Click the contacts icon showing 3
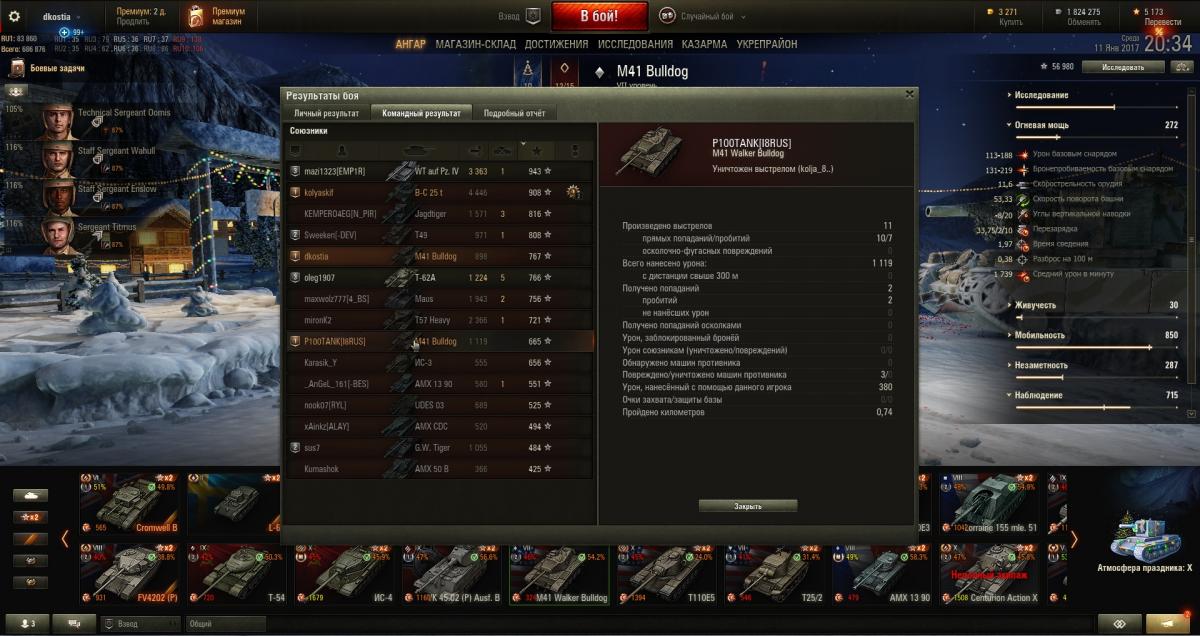The image size is (1200, 636). pos(27,623)
